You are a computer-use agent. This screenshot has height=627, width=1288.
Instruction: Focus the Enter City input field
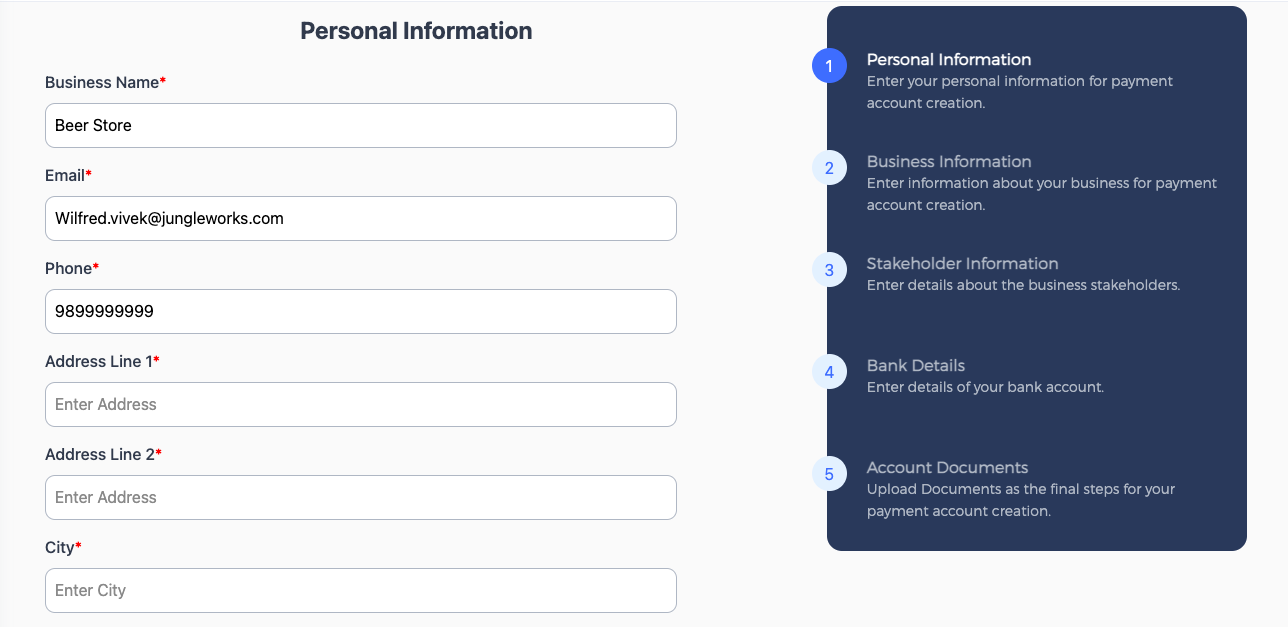361,590
